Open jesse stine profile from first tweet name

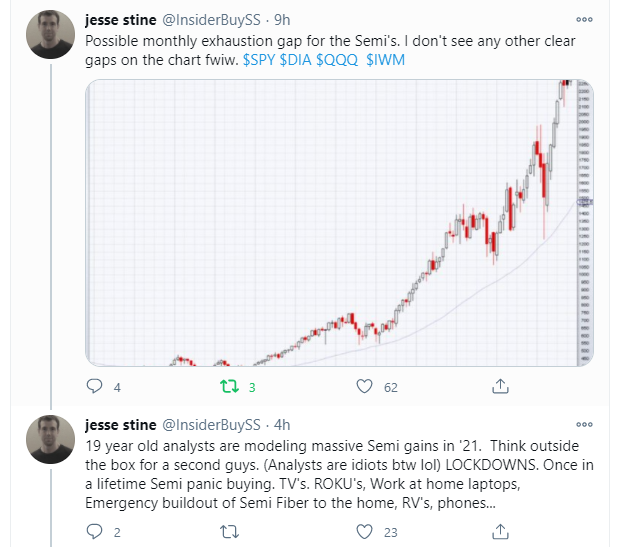coord(118,21)
